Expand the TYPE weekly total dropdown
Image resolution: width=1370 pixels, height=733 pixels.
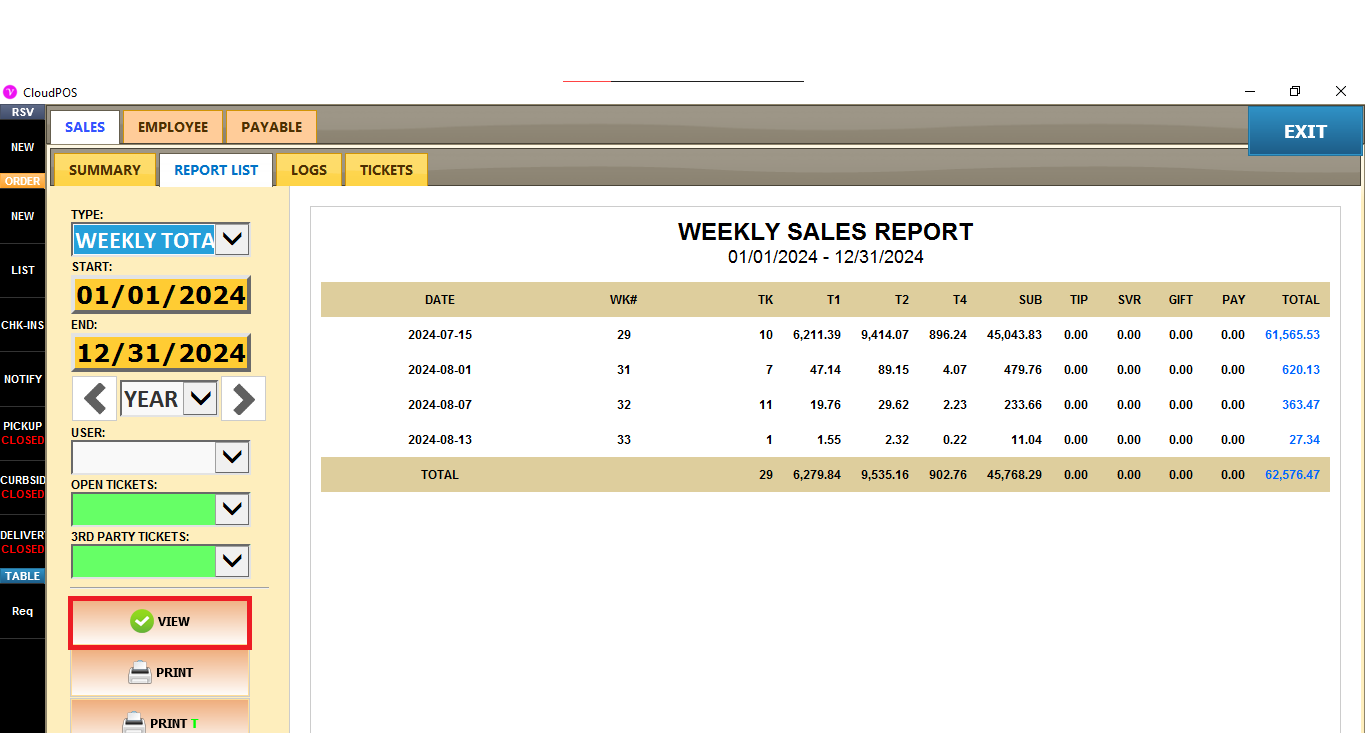pos(232,240)
